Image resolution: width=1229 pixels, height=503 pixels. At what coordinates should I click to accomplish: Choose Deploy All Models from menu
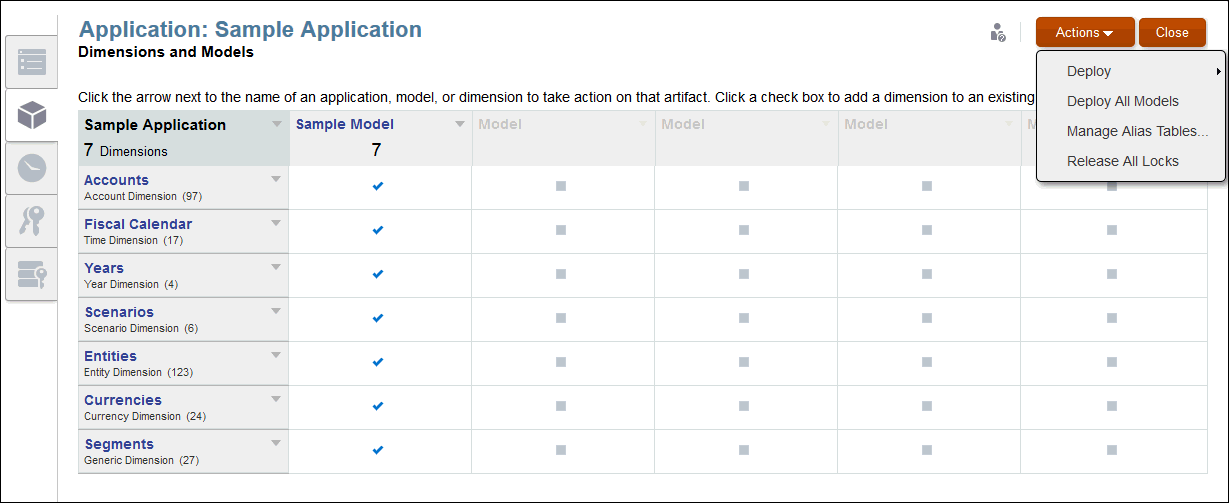click(x=1122, y=101)
